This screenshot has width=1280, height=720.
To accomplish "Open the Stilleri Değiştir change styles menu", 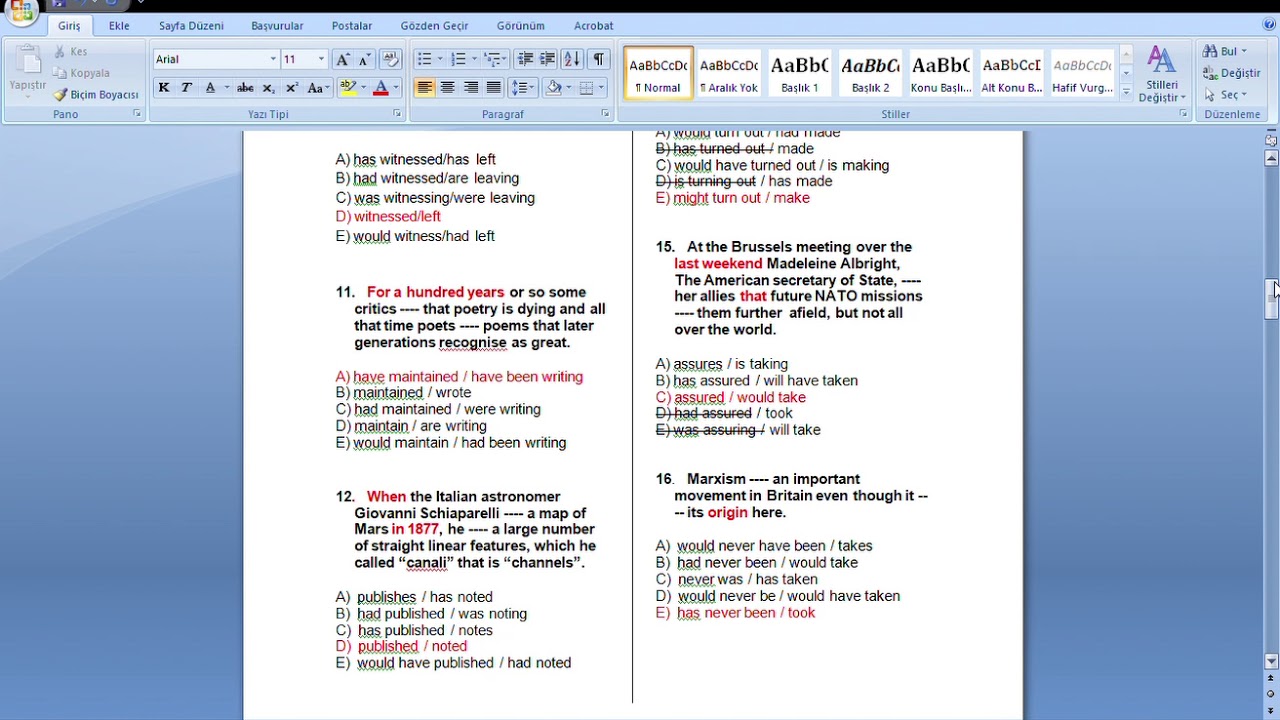I will 1161,73.
